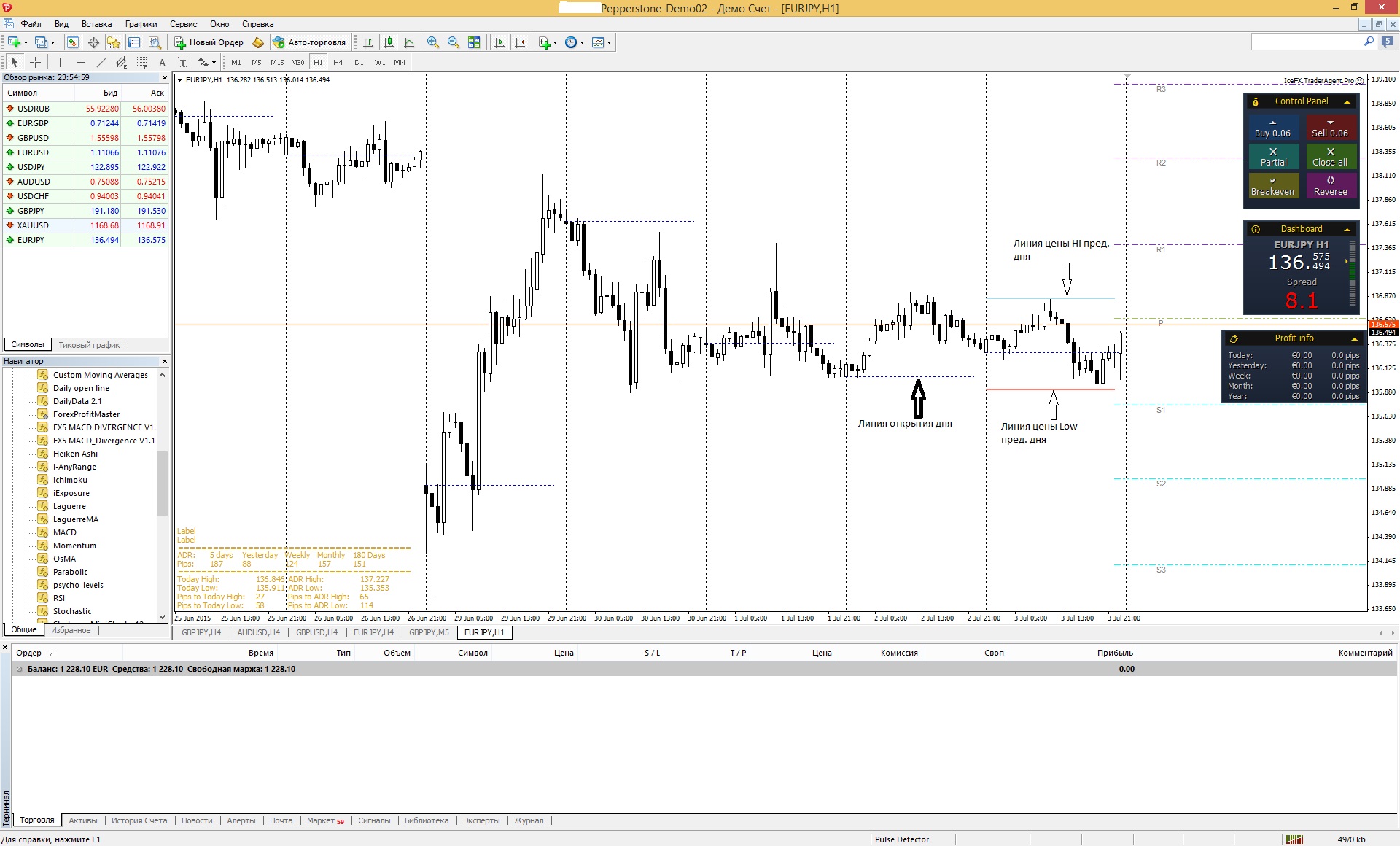Switch to the GBPJPY,H4 chart tab
The height and width of the screenshot is (846, 1400).
(x=201, y=632)
